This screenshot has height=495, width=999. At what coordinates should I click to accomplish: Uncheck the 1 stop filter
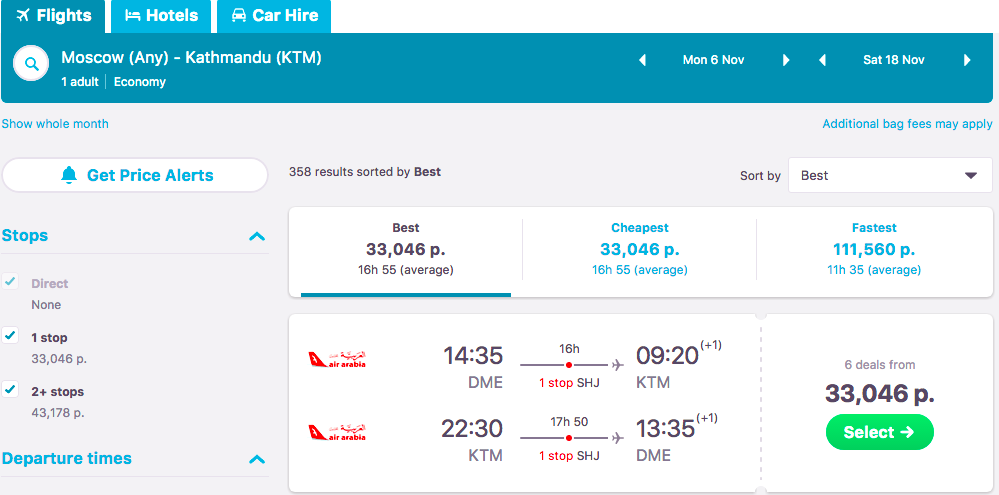tap(11, 336)
